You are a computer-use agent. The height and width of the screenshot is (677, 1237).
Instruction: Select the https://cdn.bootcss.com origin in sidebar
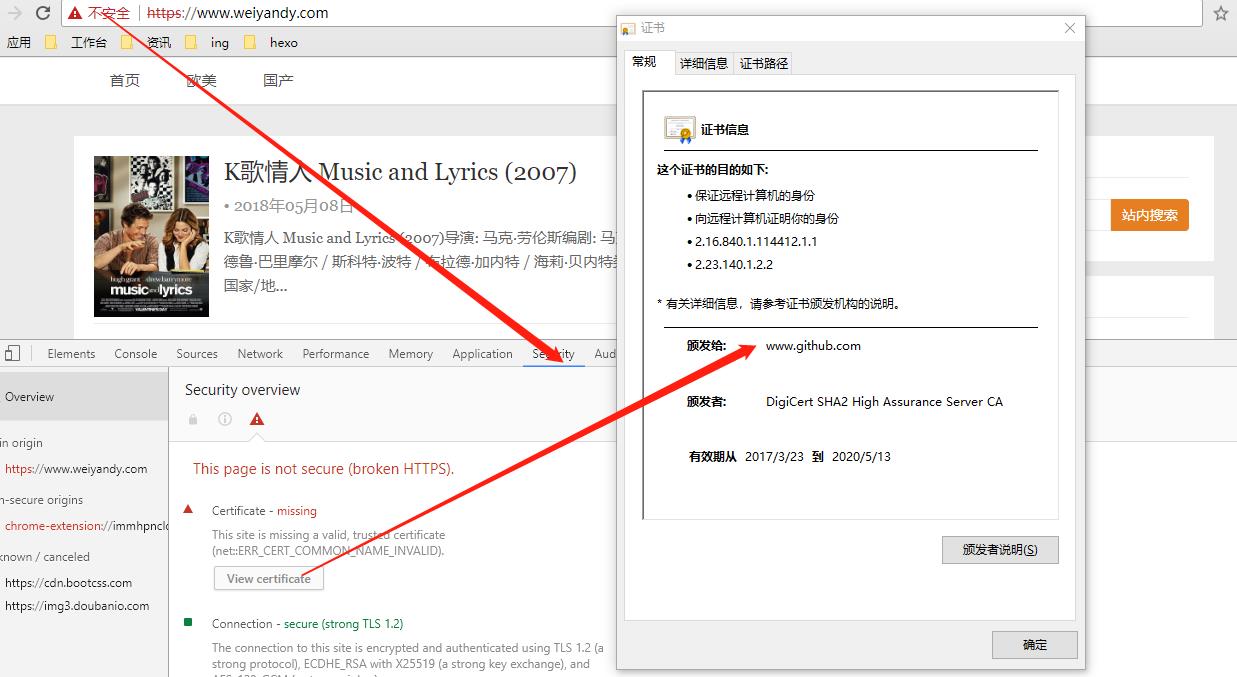68,583
